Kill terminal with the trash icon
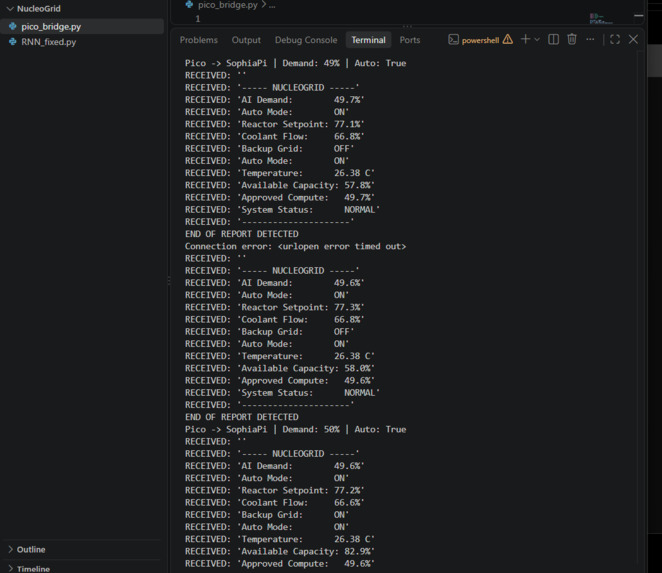The width and height of the screenshot is (662, 573). coord(572,39)
